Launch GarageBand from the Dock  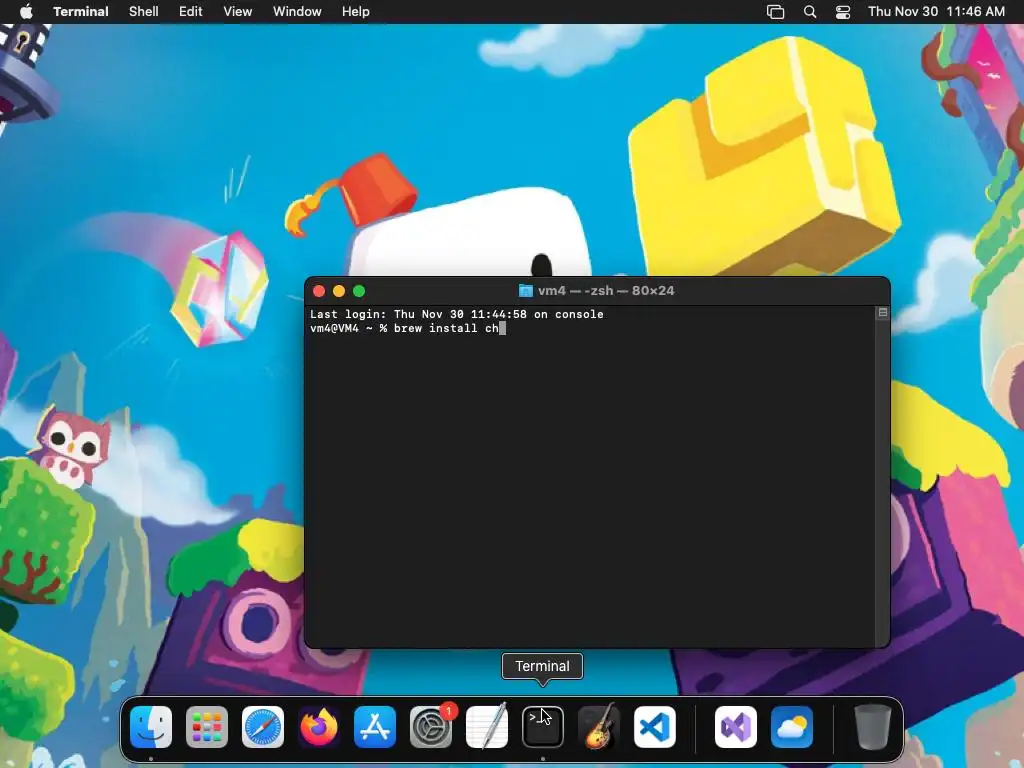tap(599, 727)
